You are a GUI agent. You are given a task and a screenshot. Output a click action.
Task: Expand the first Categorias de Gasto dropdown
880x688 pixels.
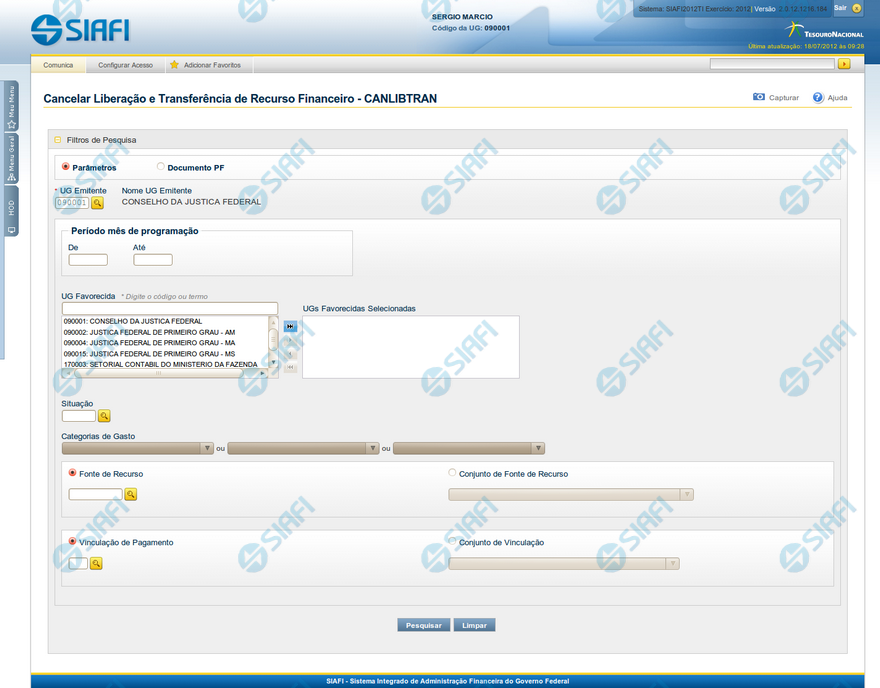tap(138, 449)
